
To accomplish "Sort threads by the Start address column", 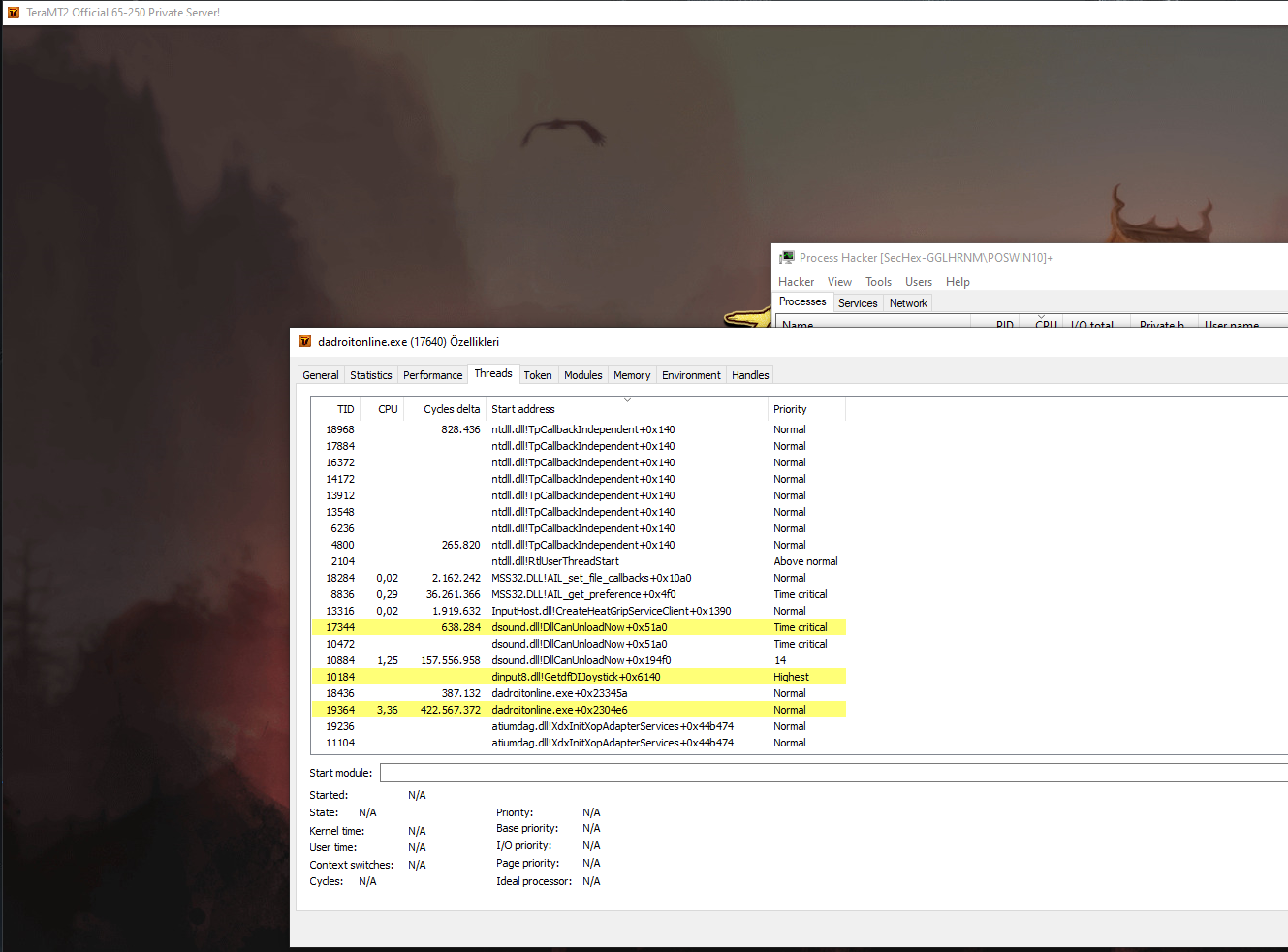I will coord(626,409).
